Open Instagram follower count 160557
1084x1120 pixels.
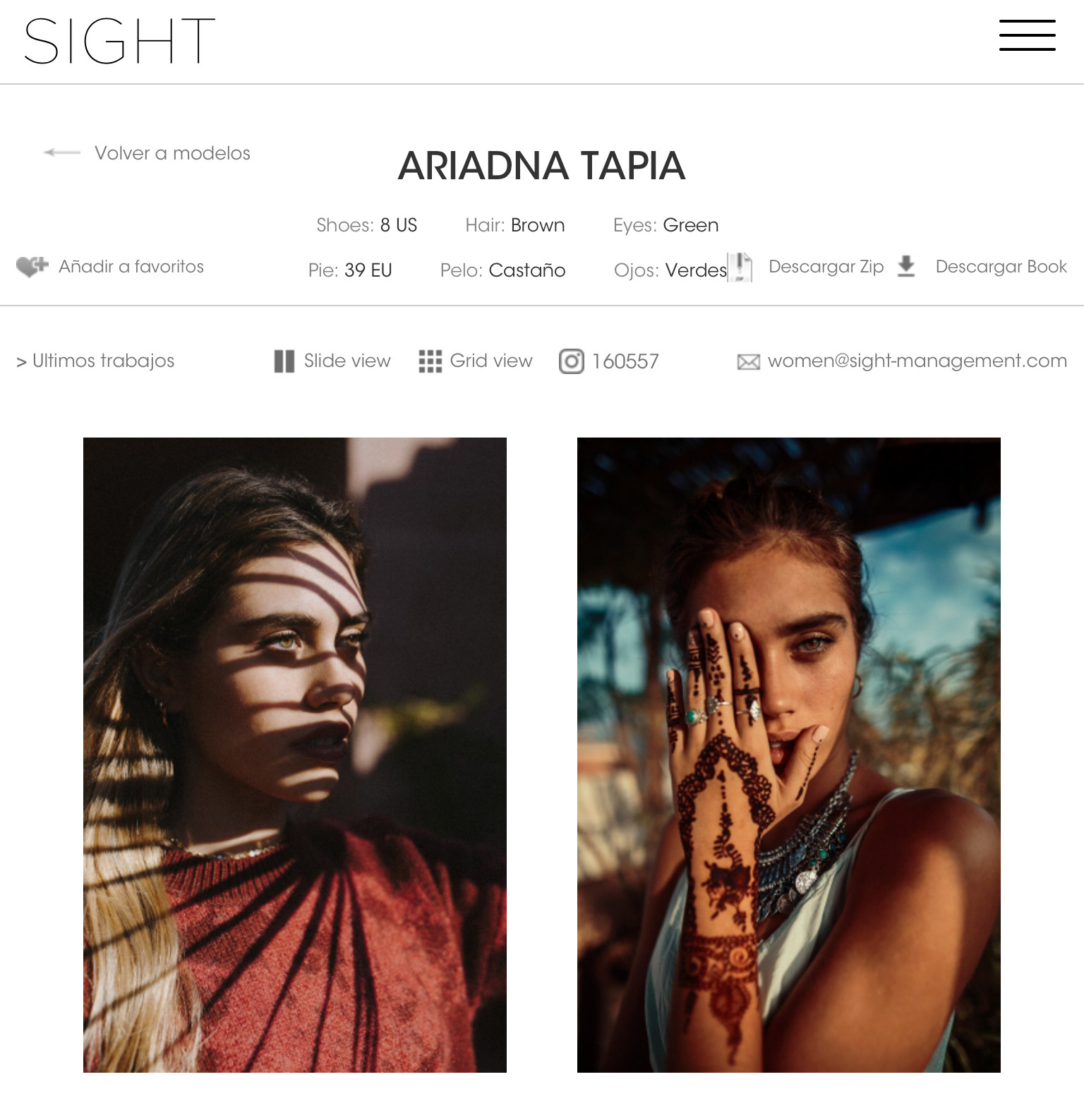[625, 361]
